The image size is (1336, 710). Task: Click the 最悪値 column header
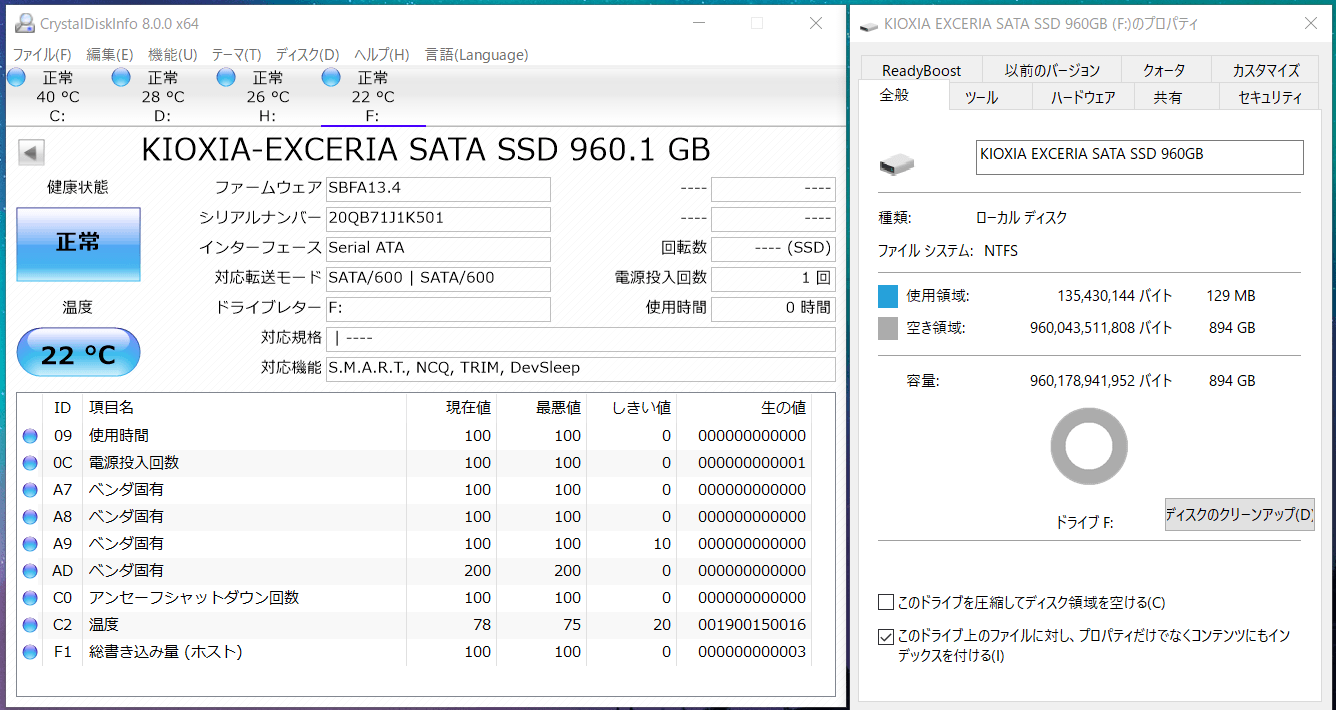click(542, 408)
